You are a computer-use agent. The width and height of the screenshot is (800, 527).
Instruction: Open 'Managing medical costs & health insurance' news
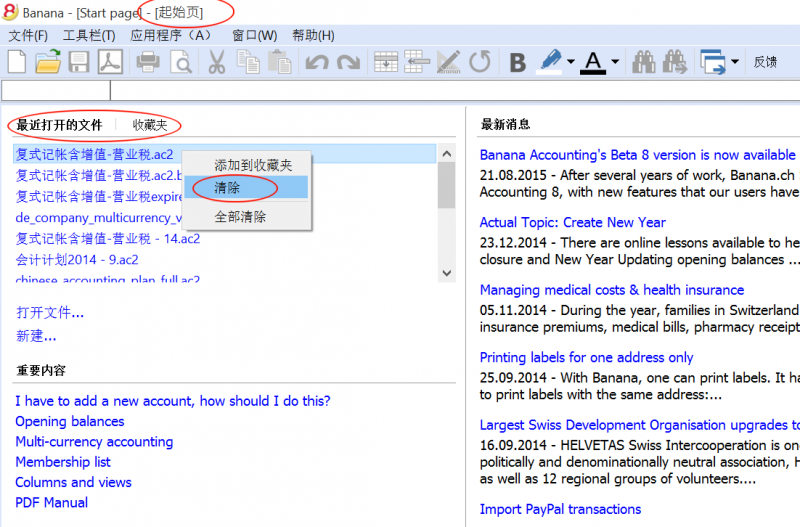(612, 290)
